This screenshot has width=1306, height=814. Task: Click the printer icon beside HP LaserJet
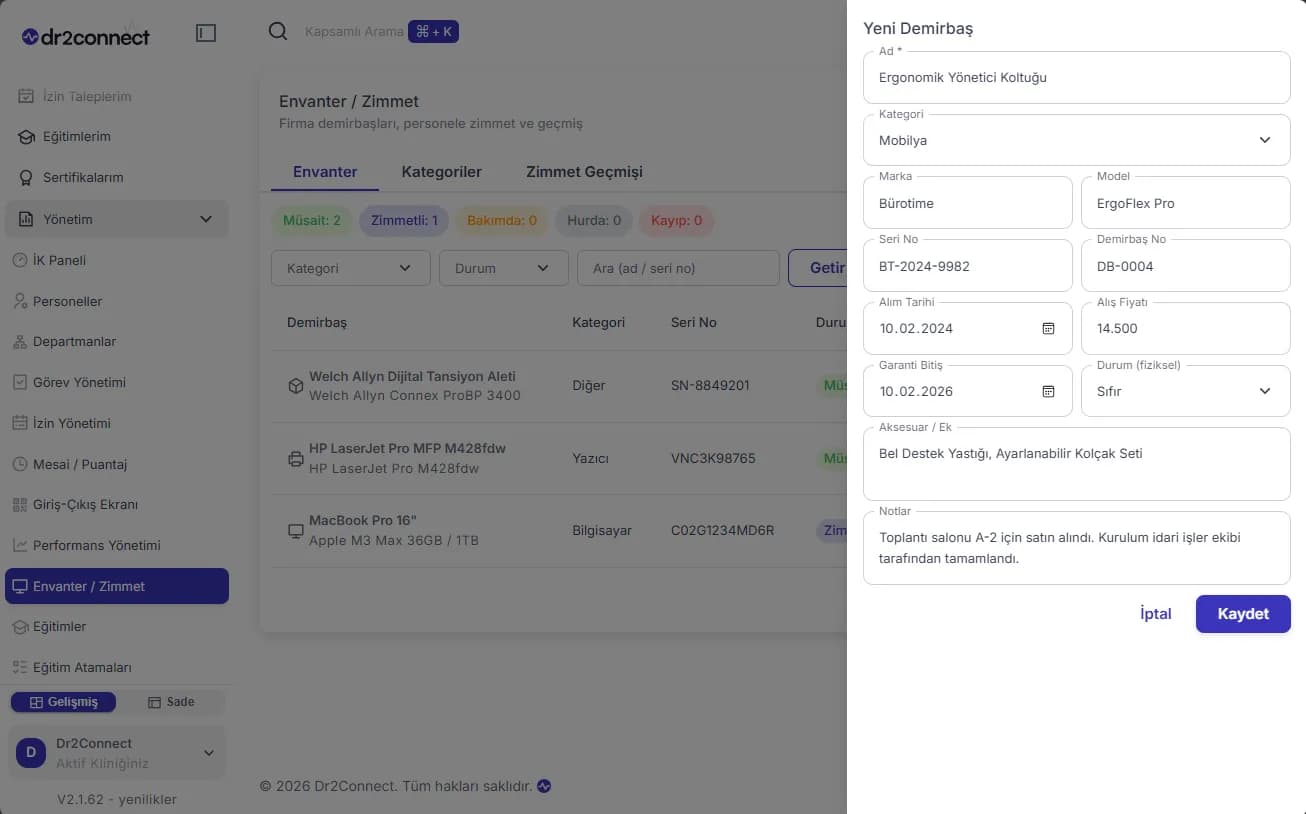pyautogui.click(x=295, y=458)
